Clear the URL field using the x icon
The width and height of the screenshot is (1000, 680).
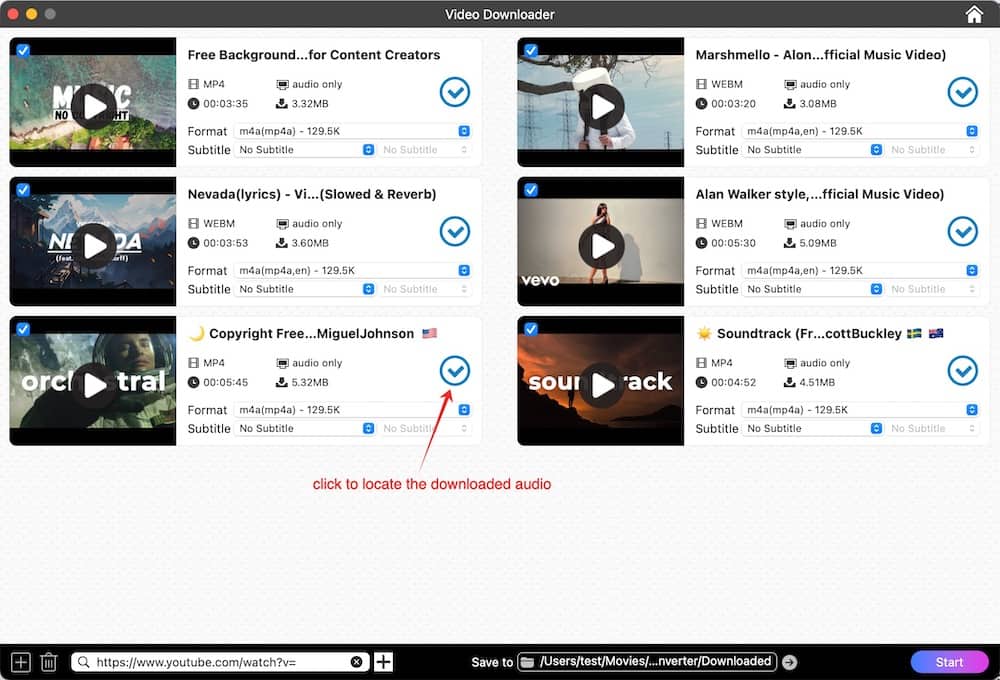tap(357, 661)
